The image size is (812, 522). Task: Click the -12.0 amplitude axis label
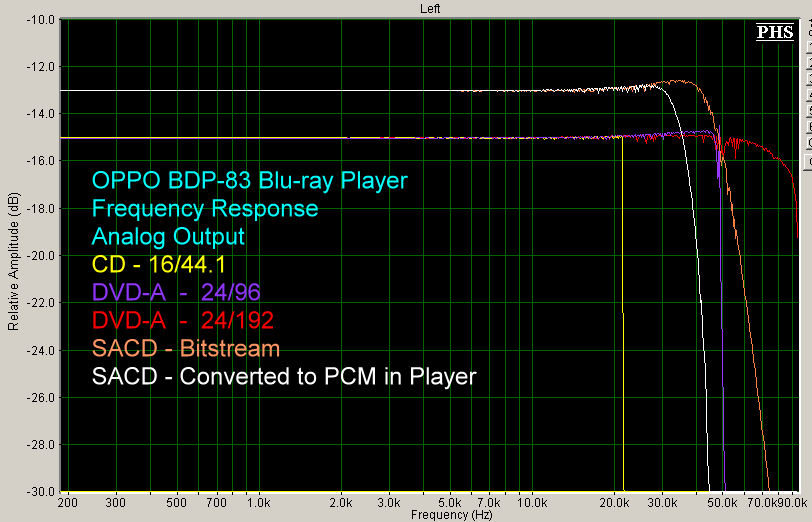coord(40,67)
